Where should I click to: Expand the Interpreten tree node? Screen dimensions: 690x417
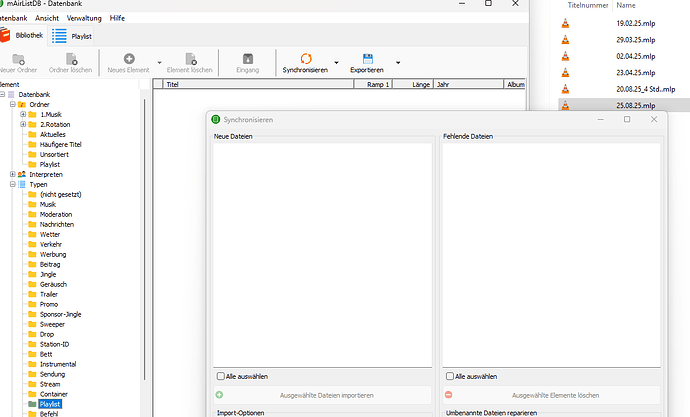point(13,174)
